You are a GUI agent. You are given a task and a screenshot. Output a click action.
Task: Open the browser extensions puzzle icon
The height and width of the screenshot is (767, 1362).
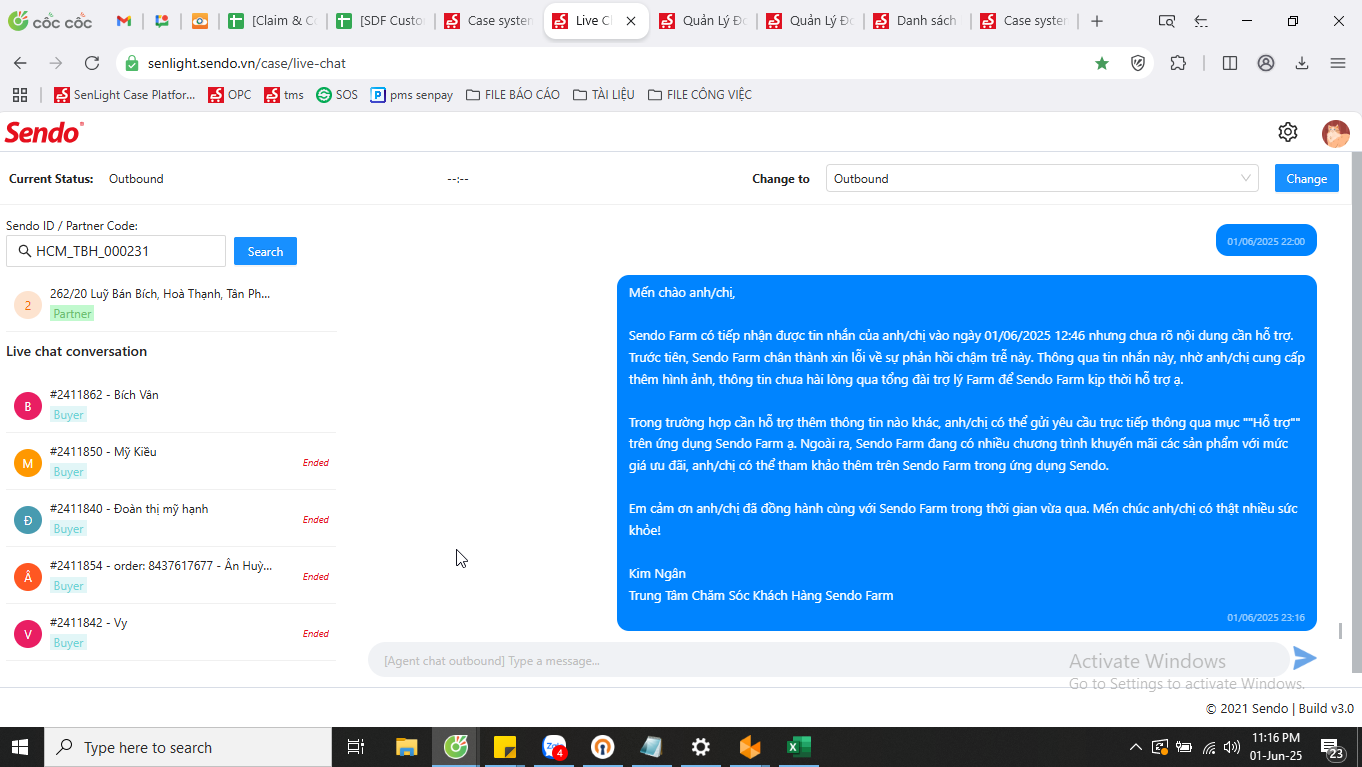(1178, 63)
